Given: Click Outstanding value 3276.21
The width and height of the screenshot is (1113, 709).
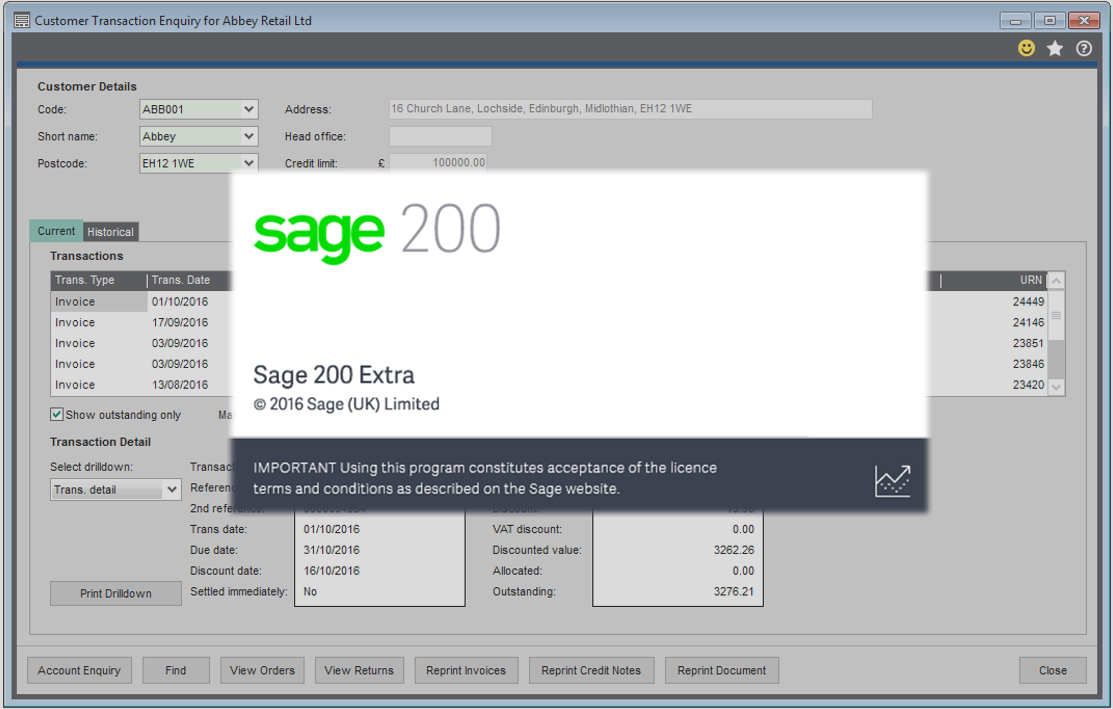Looking at the screenshot, I should coord(734,591).
